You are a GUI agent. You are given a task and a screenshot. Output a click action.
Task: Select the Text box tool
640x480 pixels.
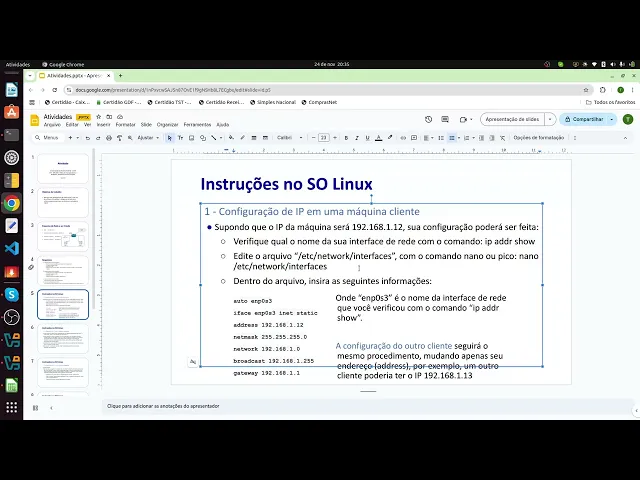pyautogui.click(x=180, y=138)
